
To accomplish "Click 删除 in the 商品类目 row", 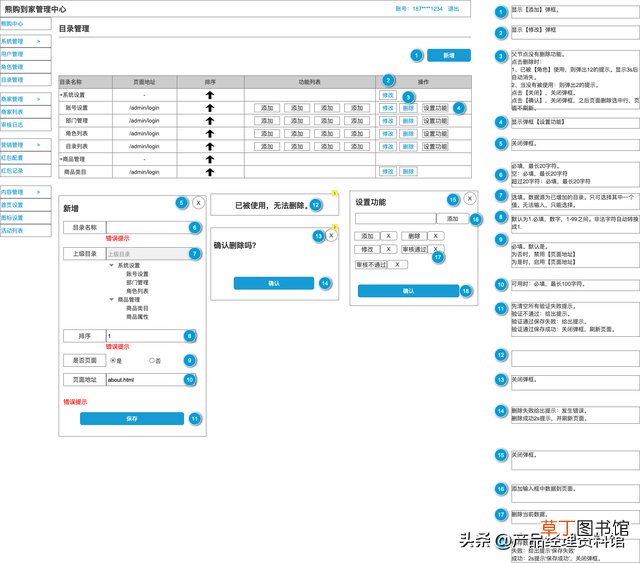I will (x=408, y=171).
